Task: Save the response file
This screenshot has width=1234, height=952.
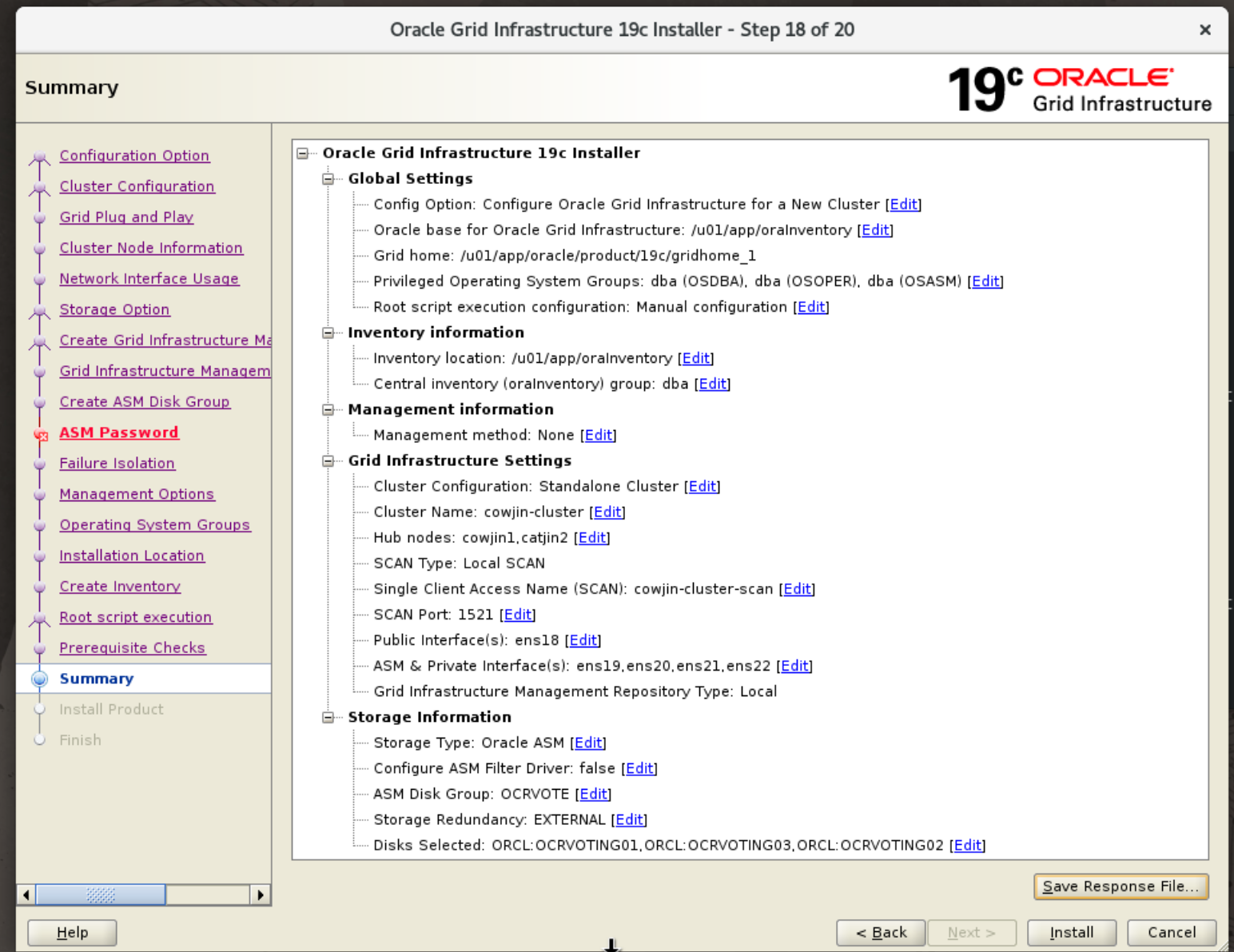Action: click(x=1121, y=886)
